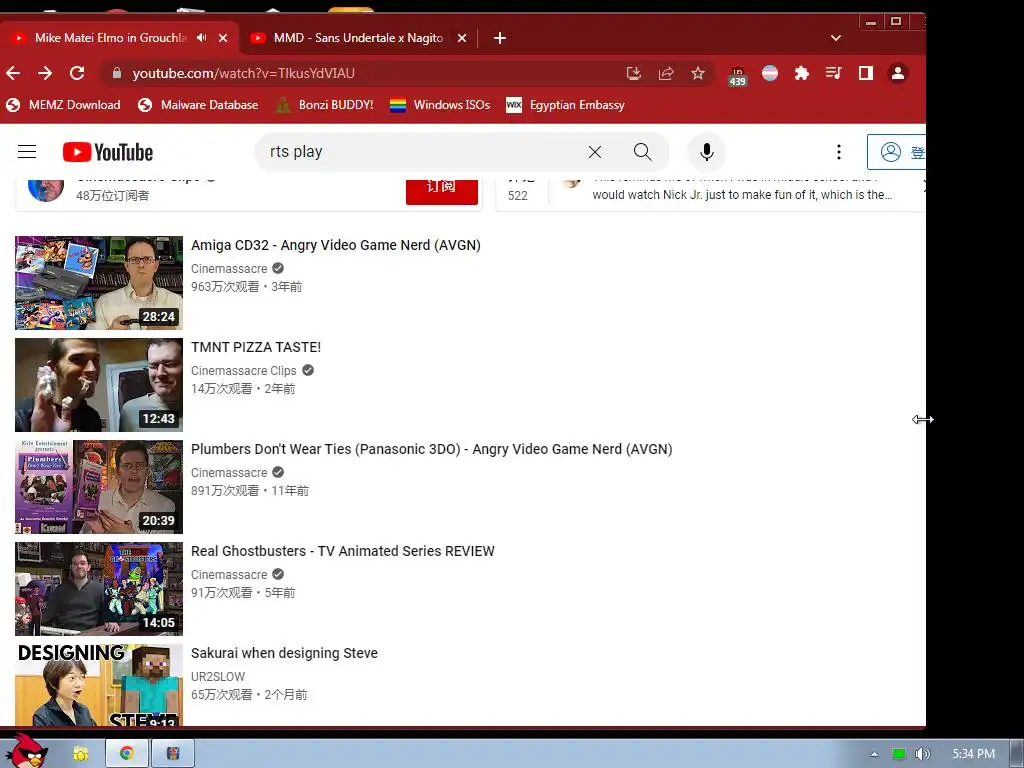
Task: Click the TMNT PIZZA TASTE! title
Action: click(x=256, y=347)
